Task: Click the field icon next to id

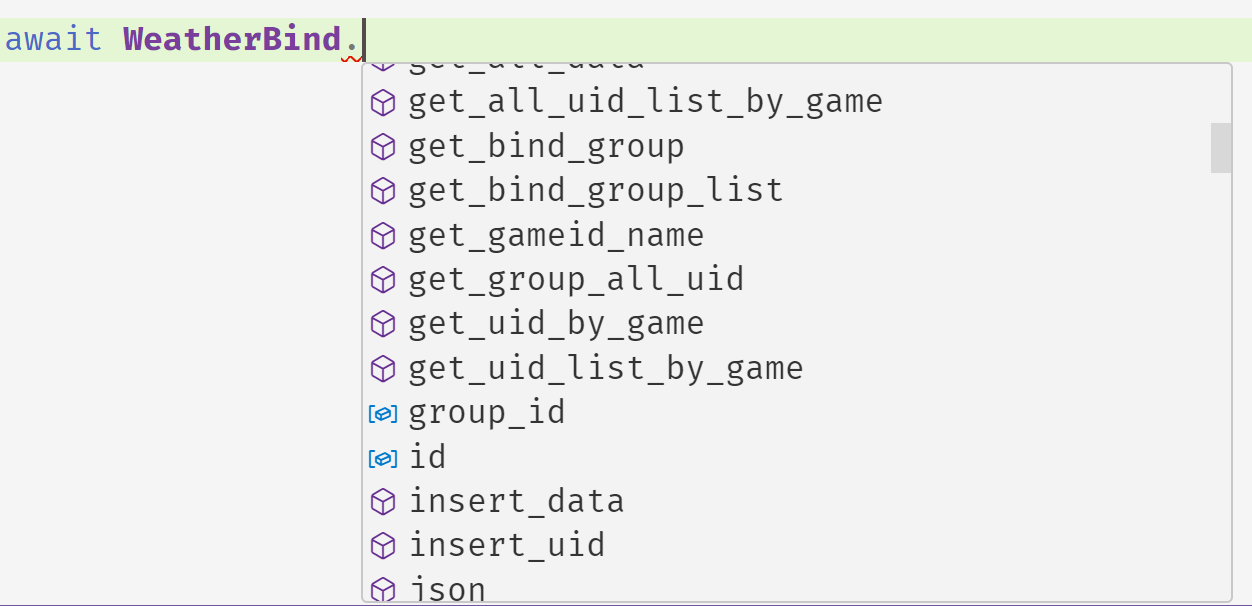Action: (x=383, y=458)
